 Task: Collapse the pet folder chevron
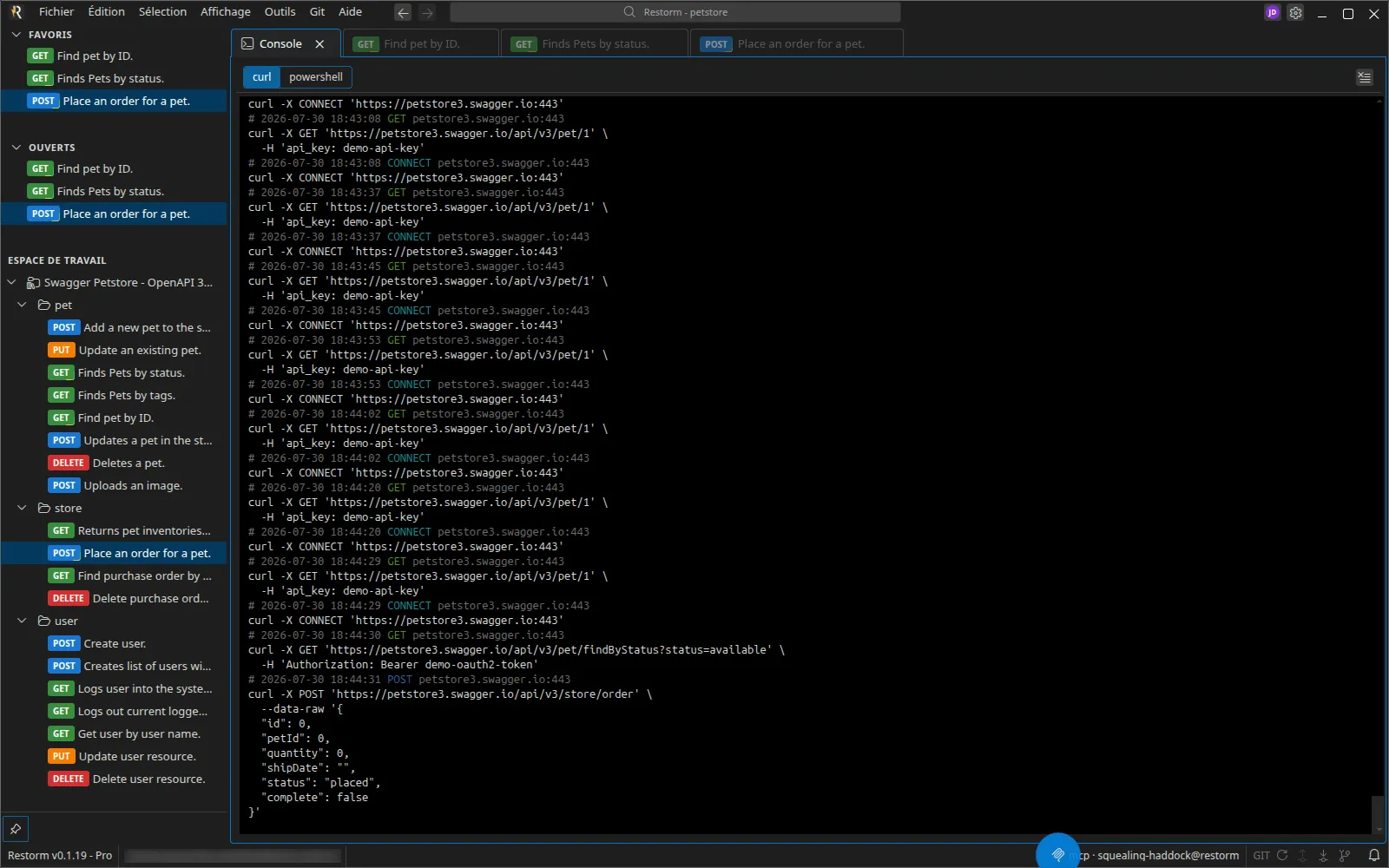(x=22, y=305)
